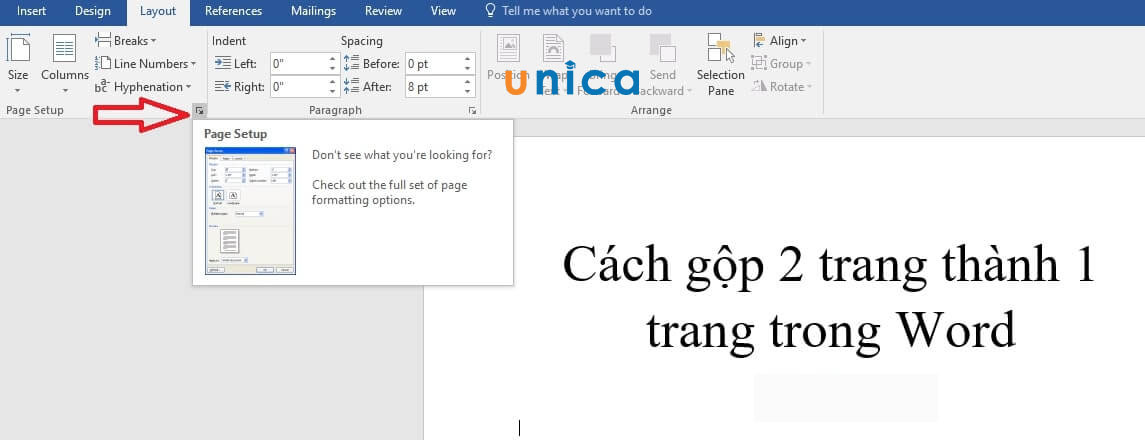The height and width of the screenshot is (440, 1145).
Task: Click the Line Numbers icon
Action: (x=103, y=63)
